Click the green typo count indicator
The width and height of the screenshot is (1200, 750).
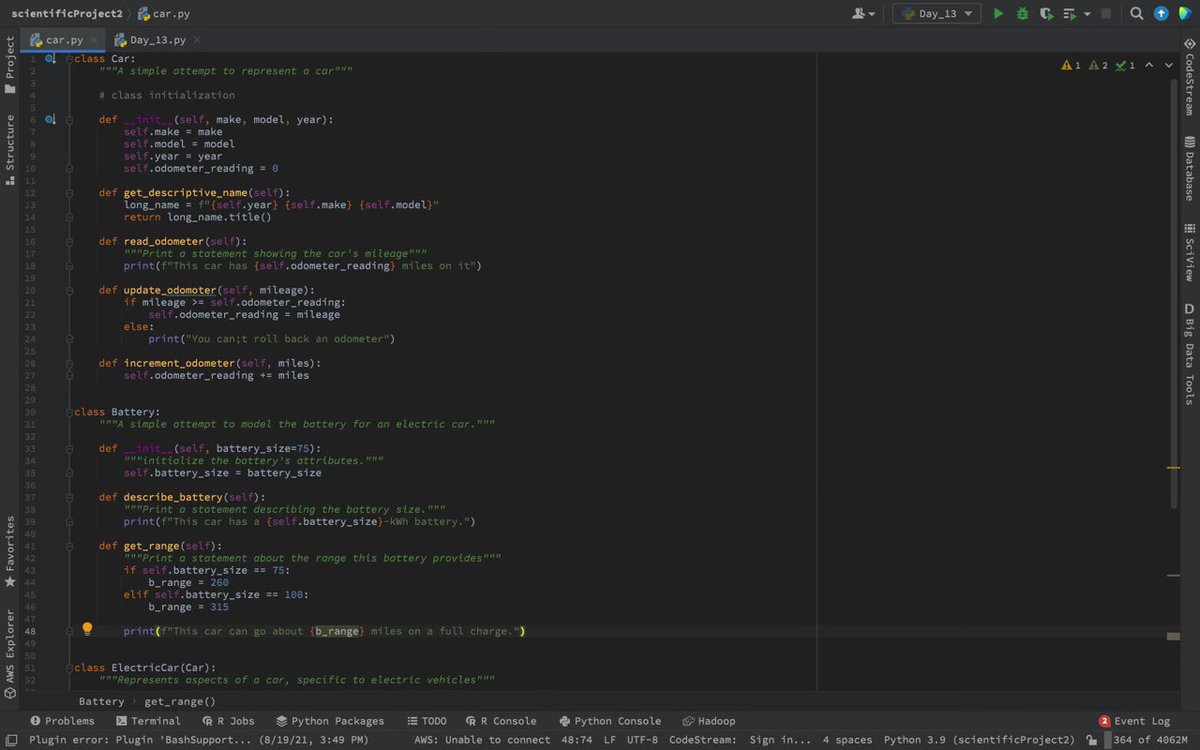pos(1125,65)
